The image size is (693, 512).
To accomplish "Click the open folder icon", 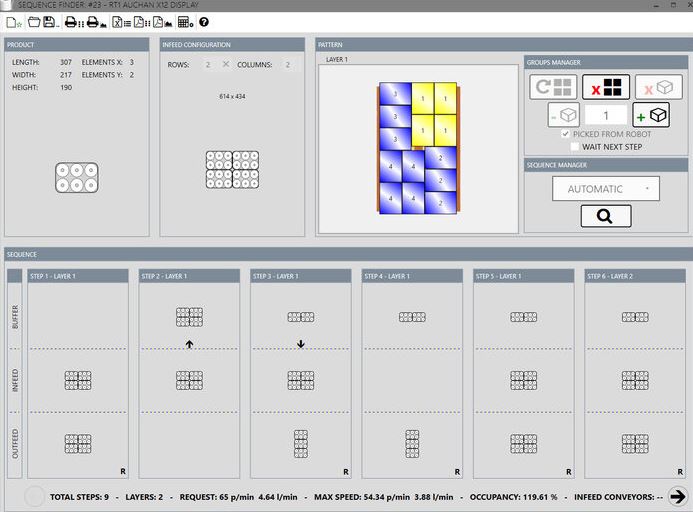I will tap(33, 22).
